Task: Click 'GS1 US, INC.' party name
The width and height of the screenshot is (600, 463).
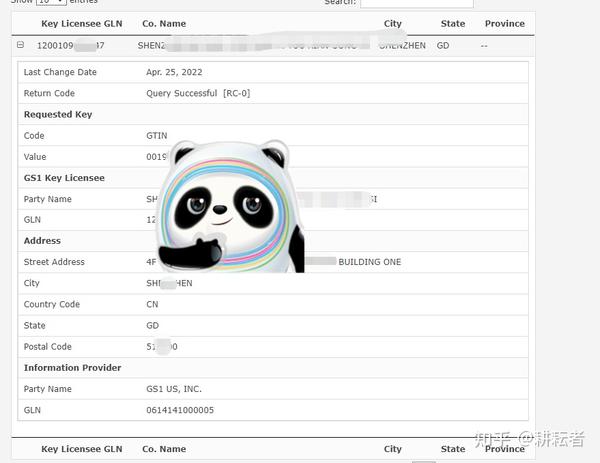Action: click(x=174, y=389)
